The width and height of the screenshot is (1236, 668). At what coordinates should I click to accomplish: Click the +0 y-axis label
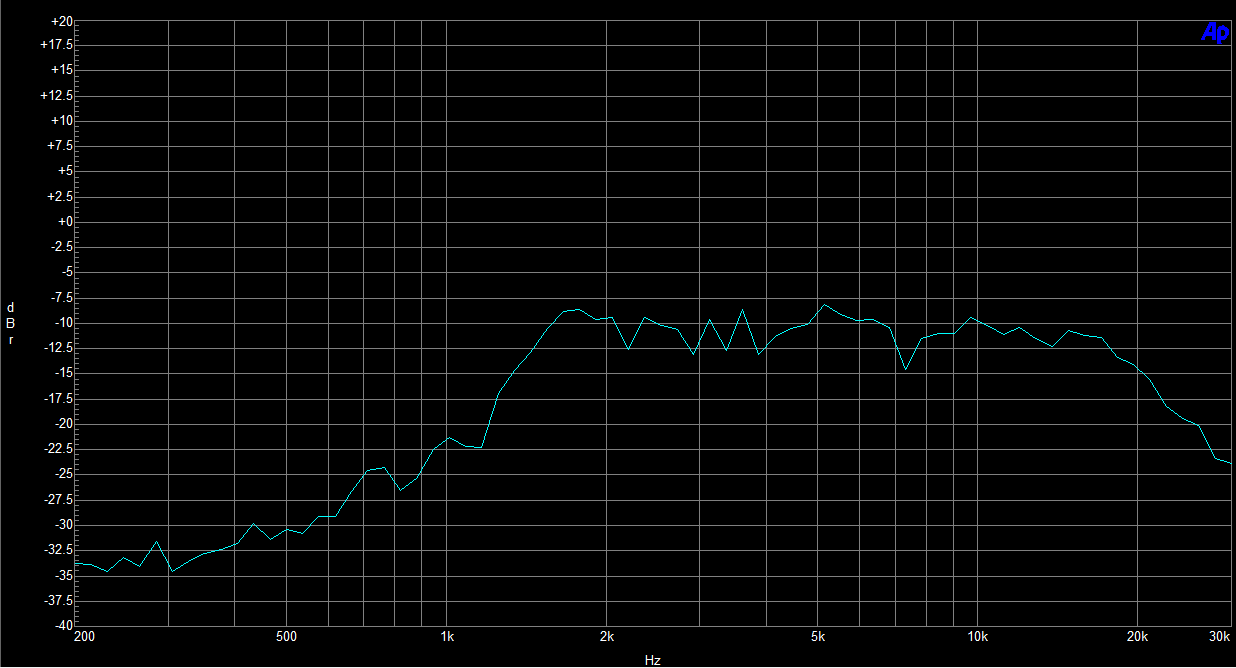click(64, 221)
